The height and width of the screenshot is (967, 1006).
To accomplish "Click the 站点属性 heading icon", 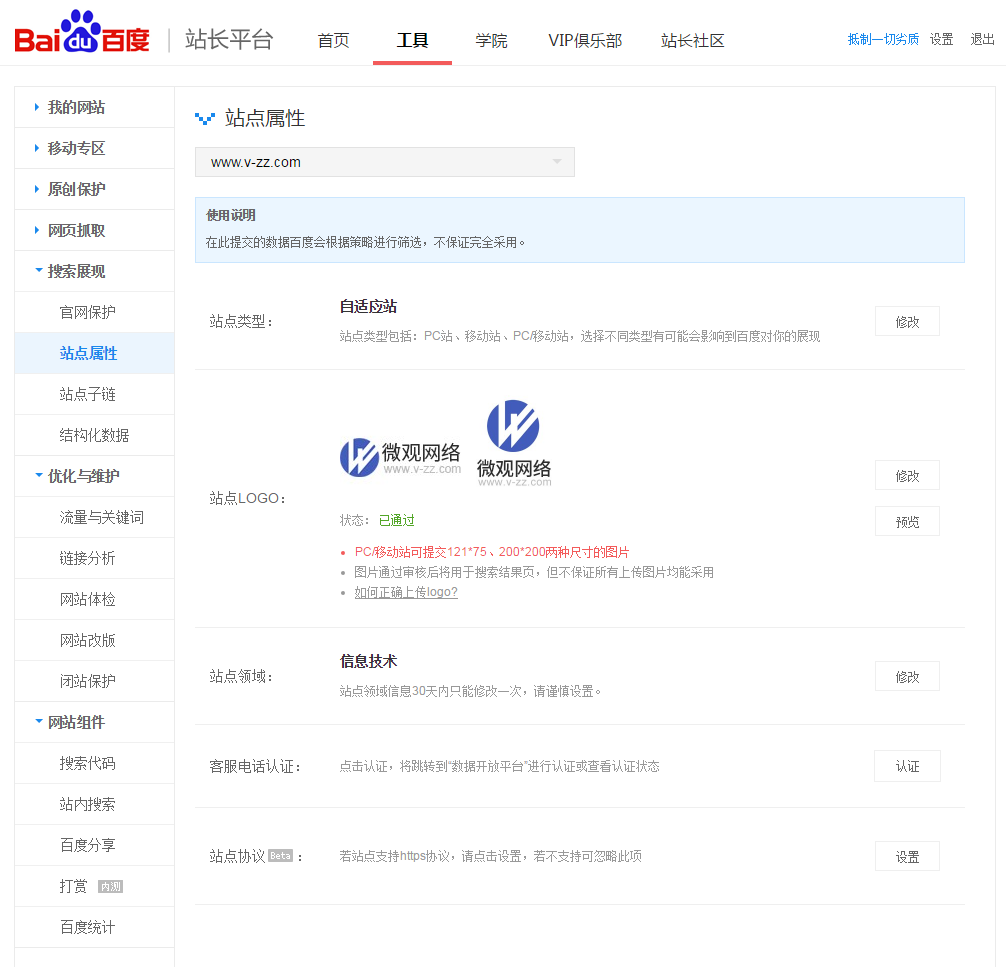I will [205, 119].
